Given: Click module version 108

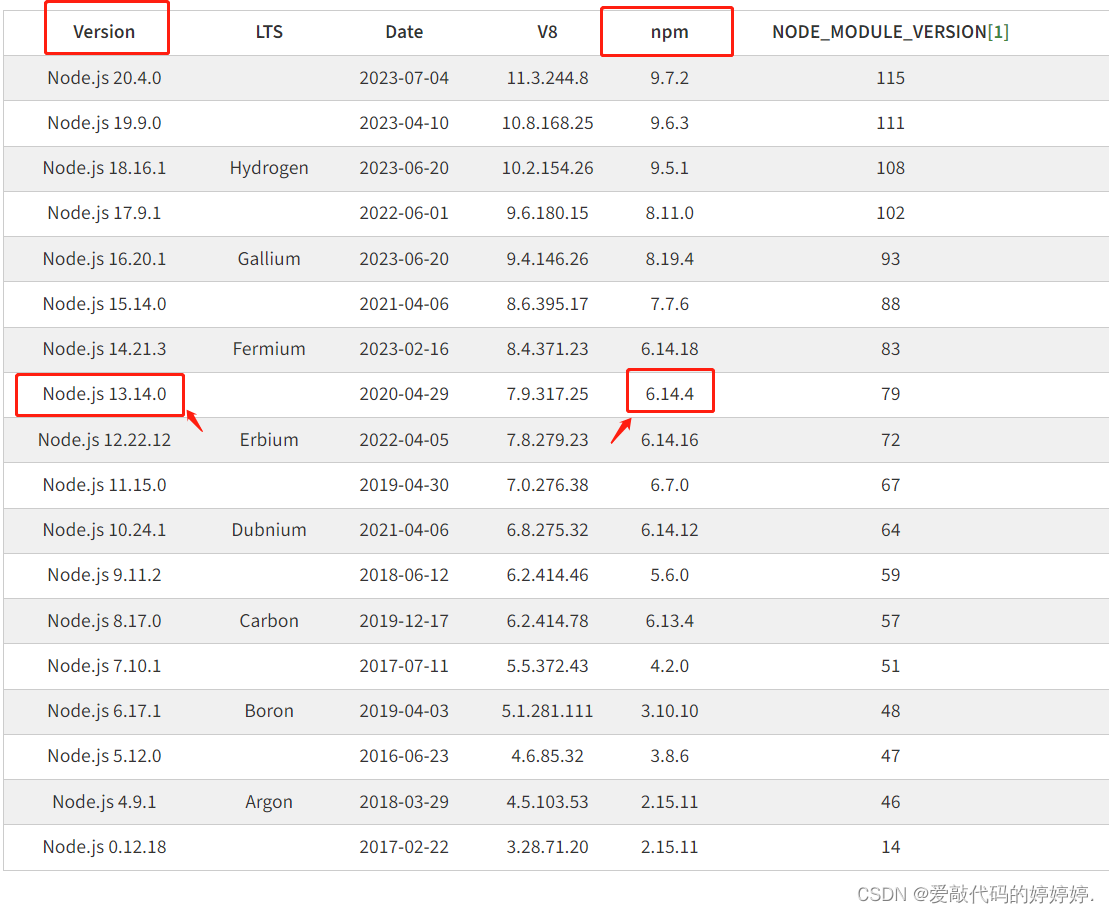Looking at the screenshot, I should [890, 168].
